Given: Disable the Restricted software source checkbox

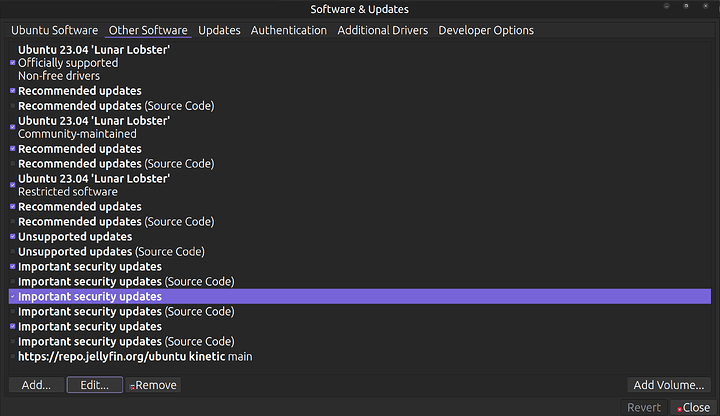Looking at the screenshot, I should 12,185.
